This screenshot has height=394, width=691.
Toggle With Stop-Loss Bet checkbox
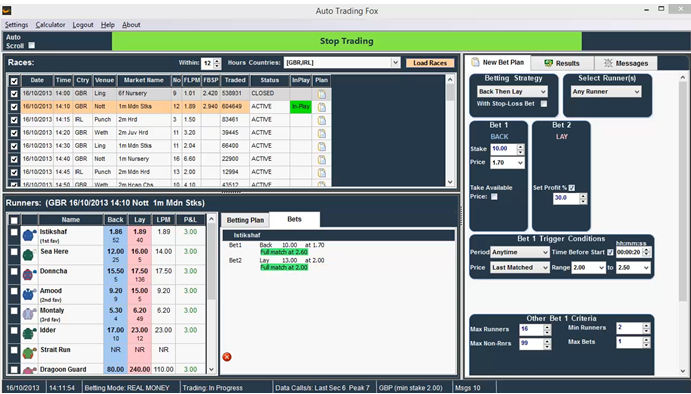544,104
